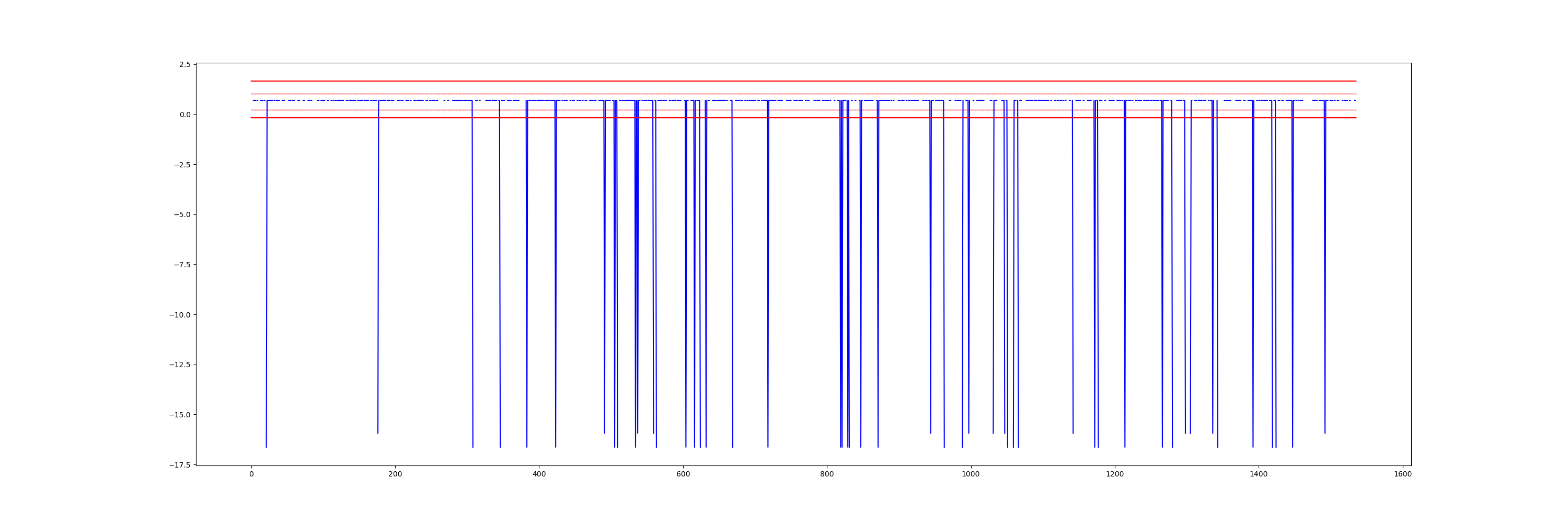Click the x-axis tick label 200
Screen dimensions: 1568x523
point(395,474)
